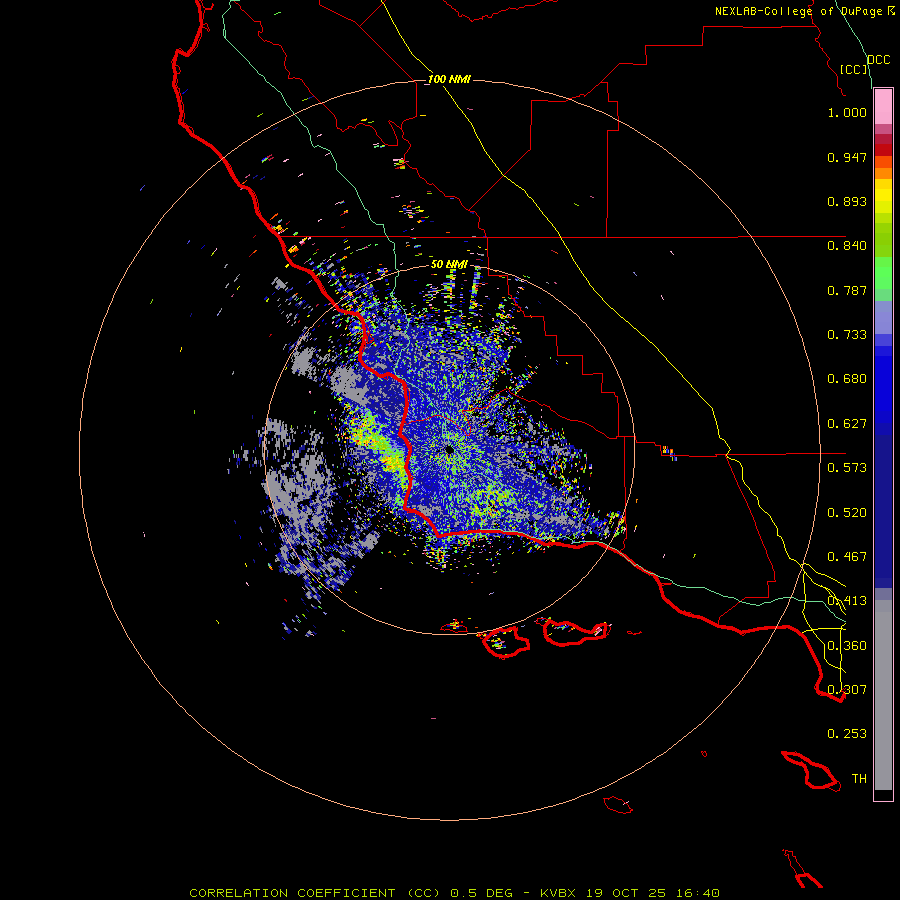Image resolution: width=900 pixels, height=900 pixels.
Task: Pick the red band on the color scale
Action: (883, 150)
